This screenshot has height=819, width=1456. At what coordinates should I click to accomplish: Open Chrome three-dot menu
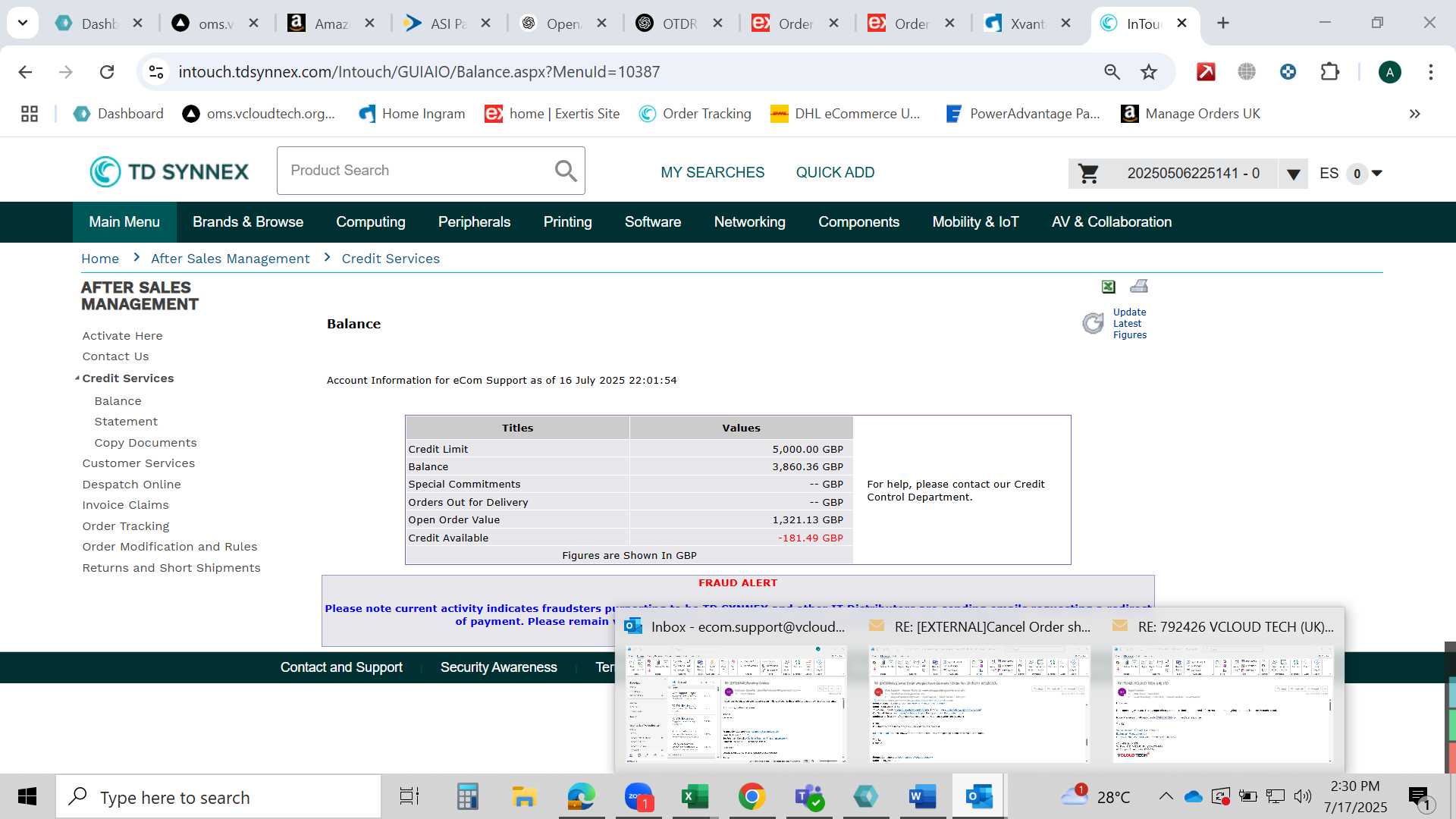(x=1430, y=72)
